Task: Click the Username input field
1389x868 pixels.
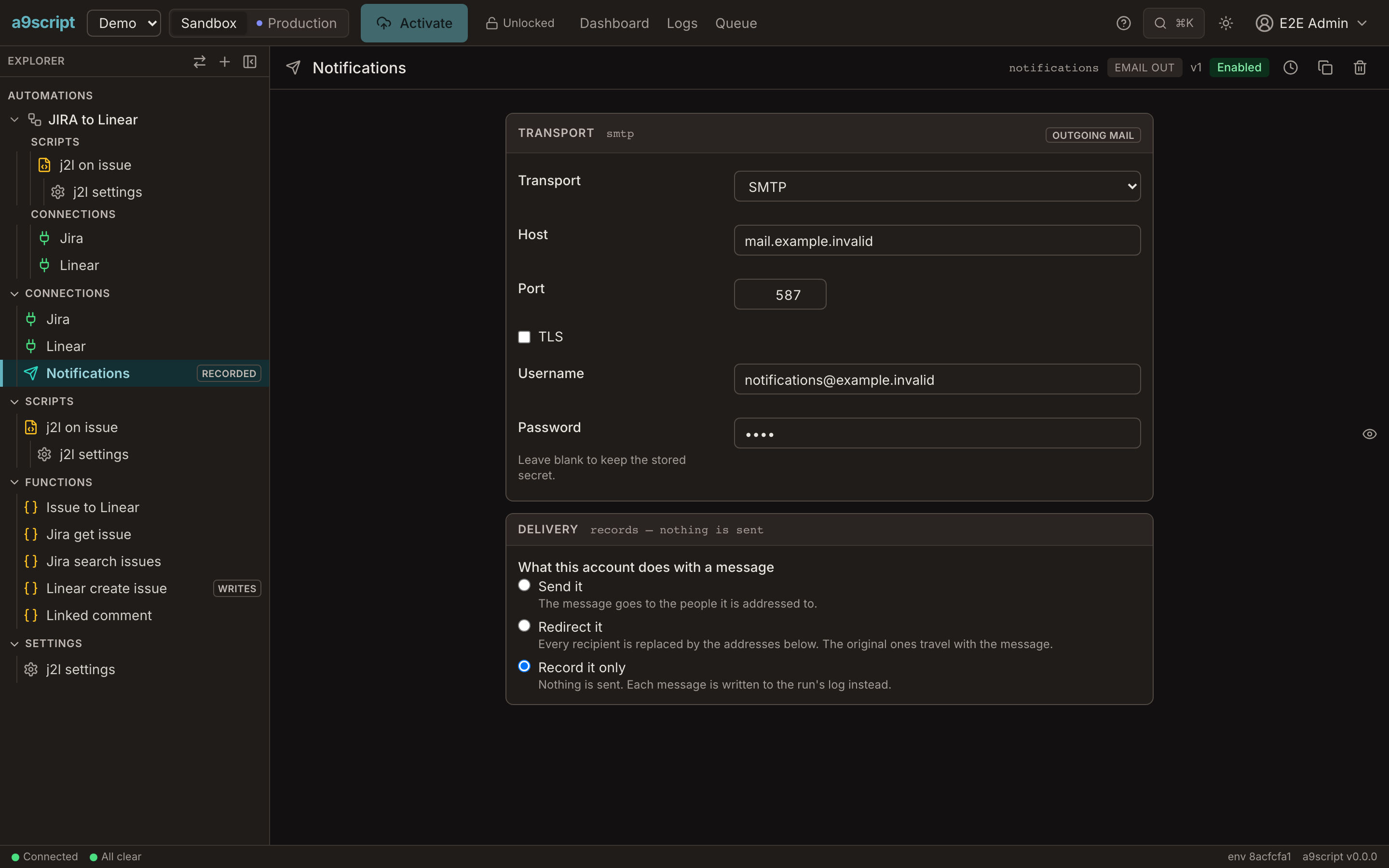Action: [937, 379]
